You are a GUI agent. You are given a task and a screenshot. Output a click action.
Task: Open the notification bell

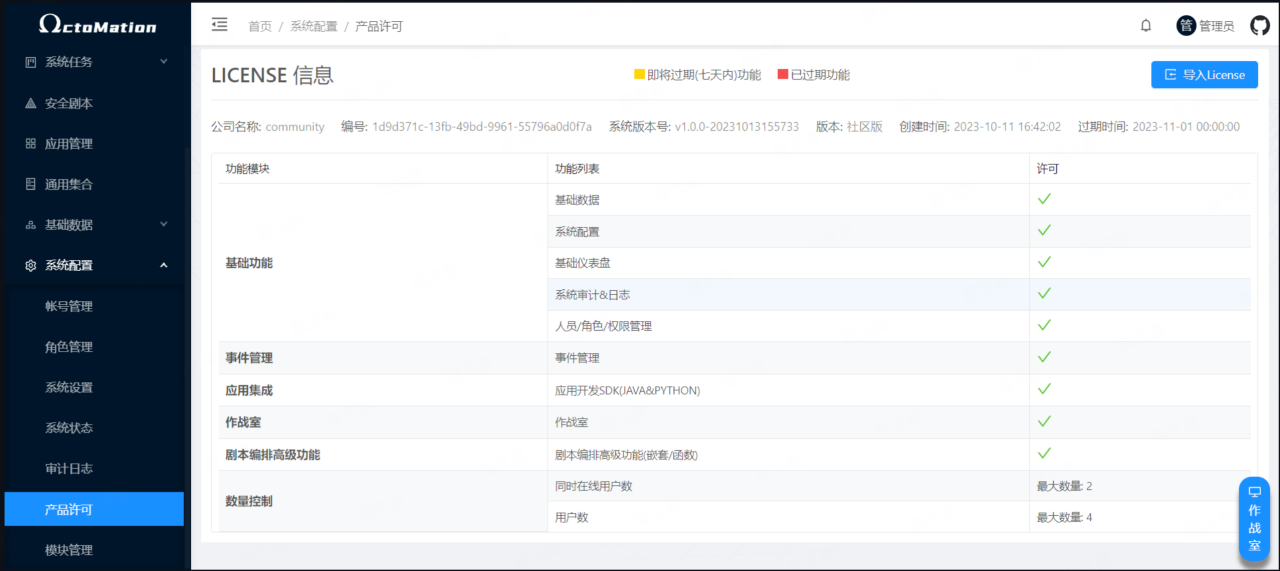pos(1146,26)
